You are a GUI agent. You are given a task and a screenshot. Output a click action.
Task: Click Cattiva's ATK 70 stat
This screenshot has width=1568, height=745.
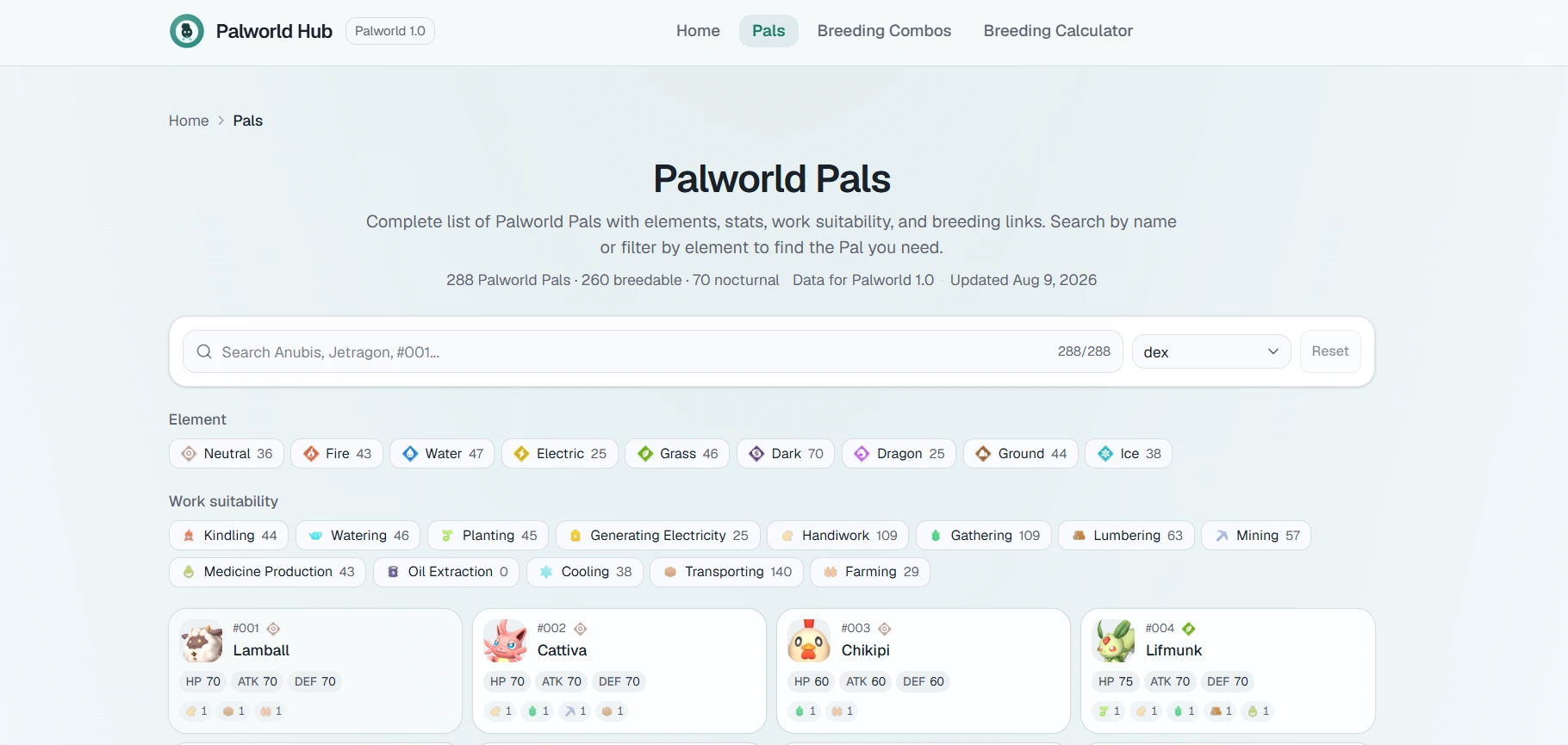[562, 681]
